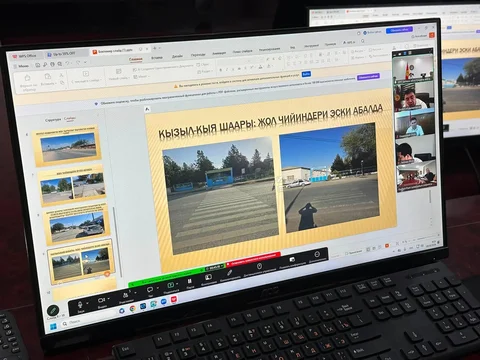Select the second slide thumbnail with two photos
The width and height of the screenshot is (480, 360).
tap(72, 186)
